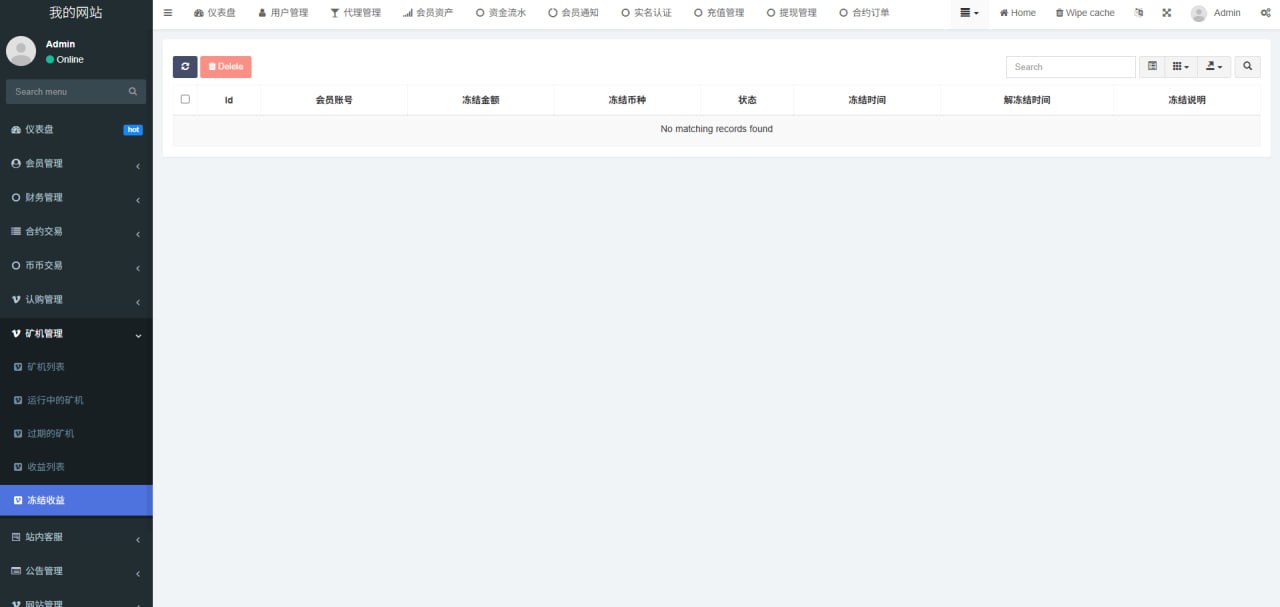The width and height of the screenshot is (1280, 607).
Task: Sort by the 冻结金额 column header
Action: [x=480, y=100]
